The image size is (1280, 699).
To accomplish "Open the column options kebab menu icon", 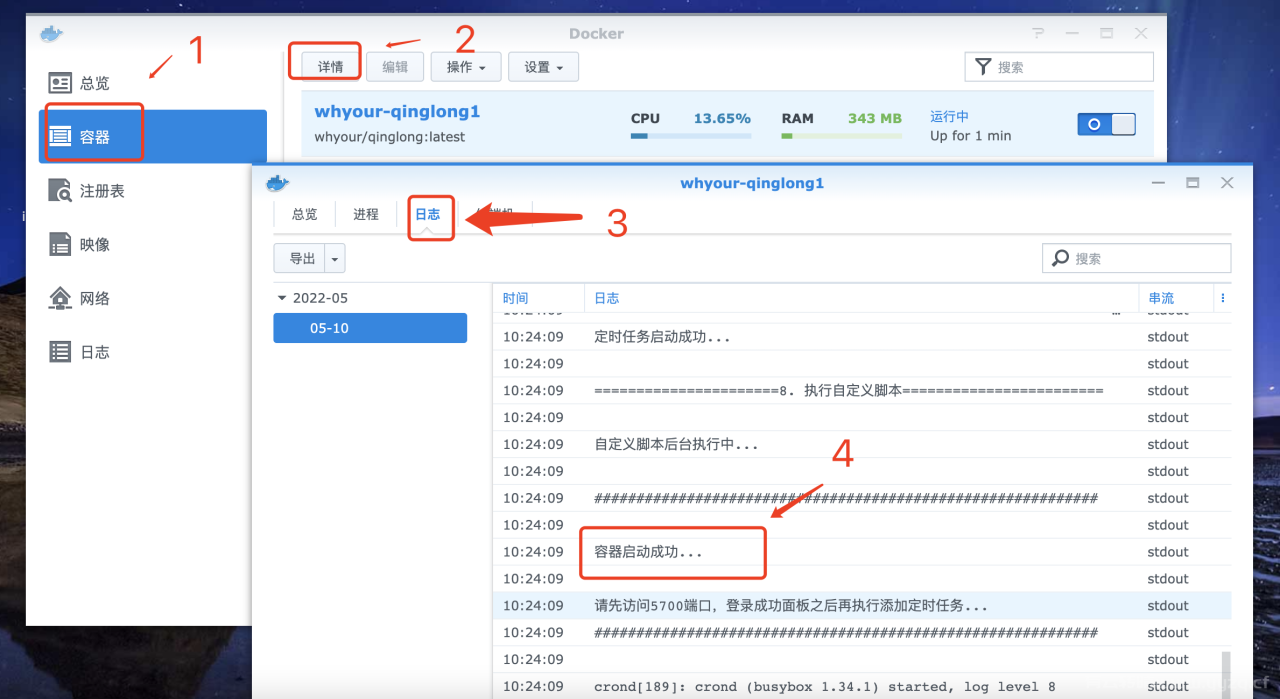I will [1221, 297].
